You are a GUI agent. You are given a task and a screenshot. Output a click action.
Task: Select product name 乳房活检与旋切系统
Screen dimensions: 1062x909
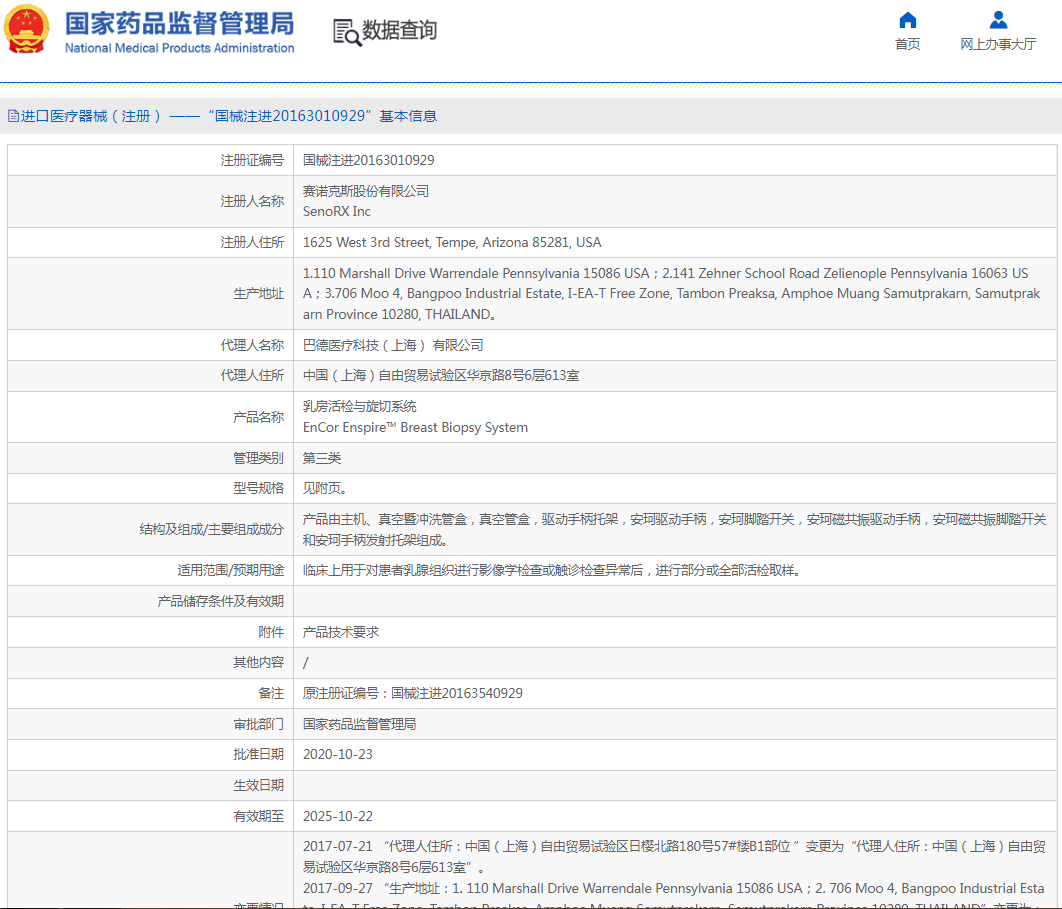(x=360, y=406)
